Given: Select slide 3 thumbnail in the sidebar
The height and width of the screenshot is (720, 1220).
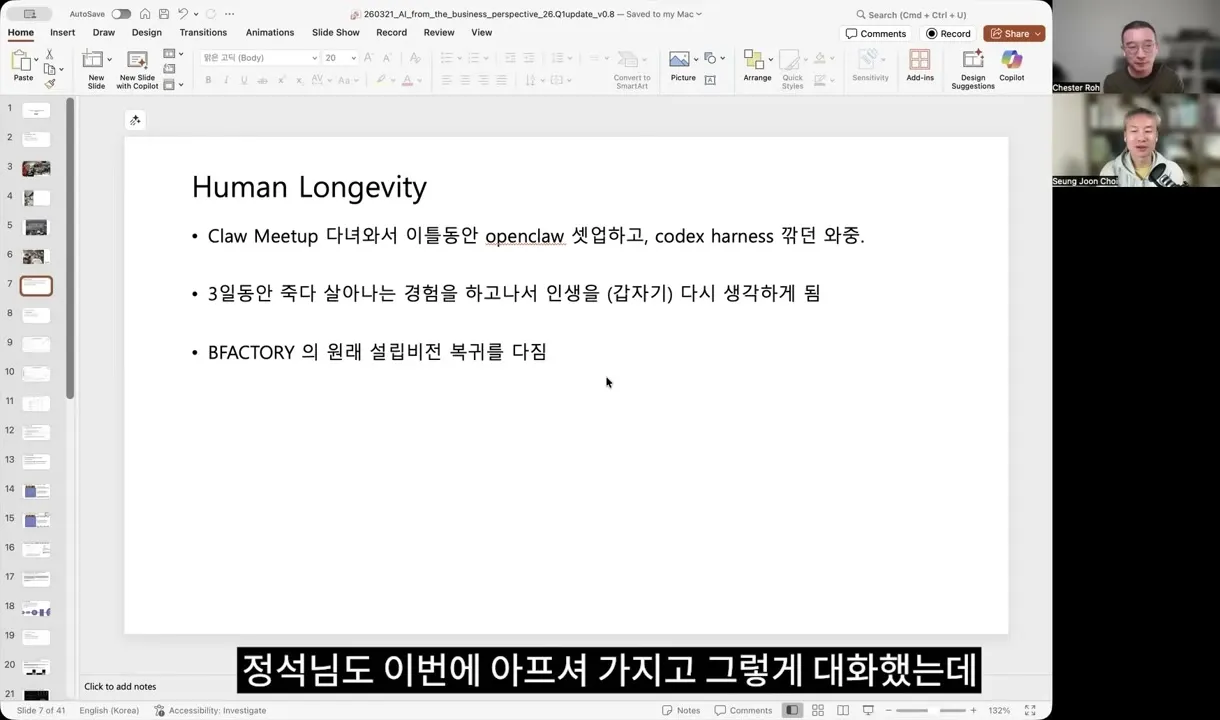Looking at the screenshot, I should click(x=36, y=167).
